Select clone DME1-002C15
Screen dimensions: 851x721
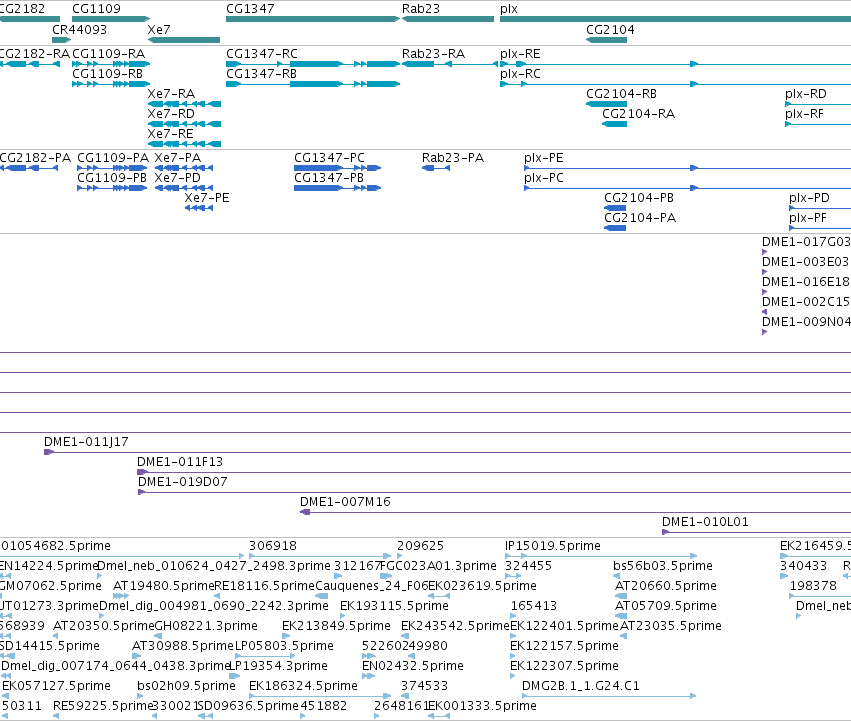tap(765, 312)
